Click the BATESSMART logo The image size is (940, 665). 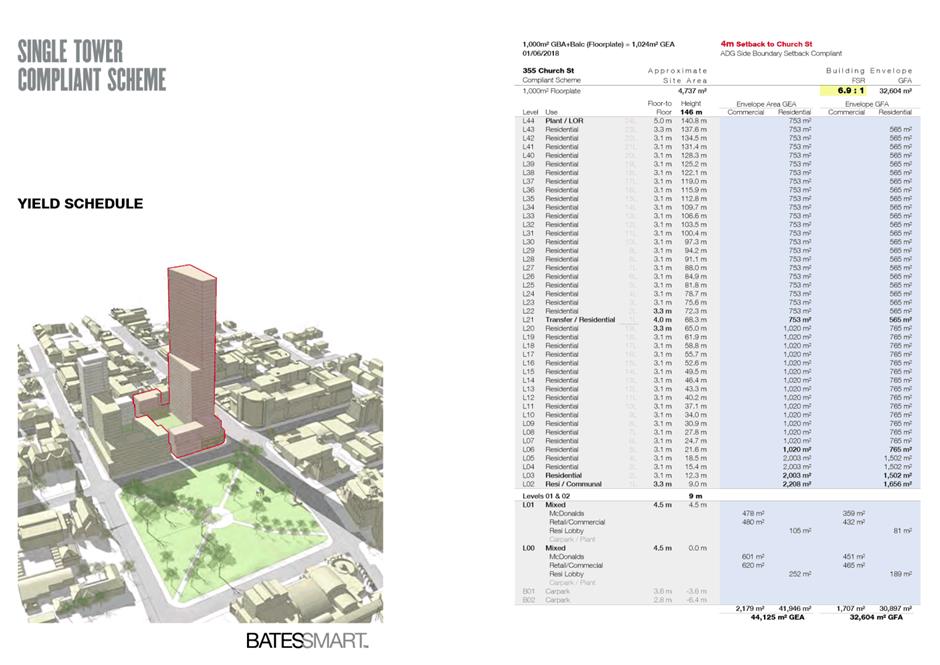click(x=307, y=641)
